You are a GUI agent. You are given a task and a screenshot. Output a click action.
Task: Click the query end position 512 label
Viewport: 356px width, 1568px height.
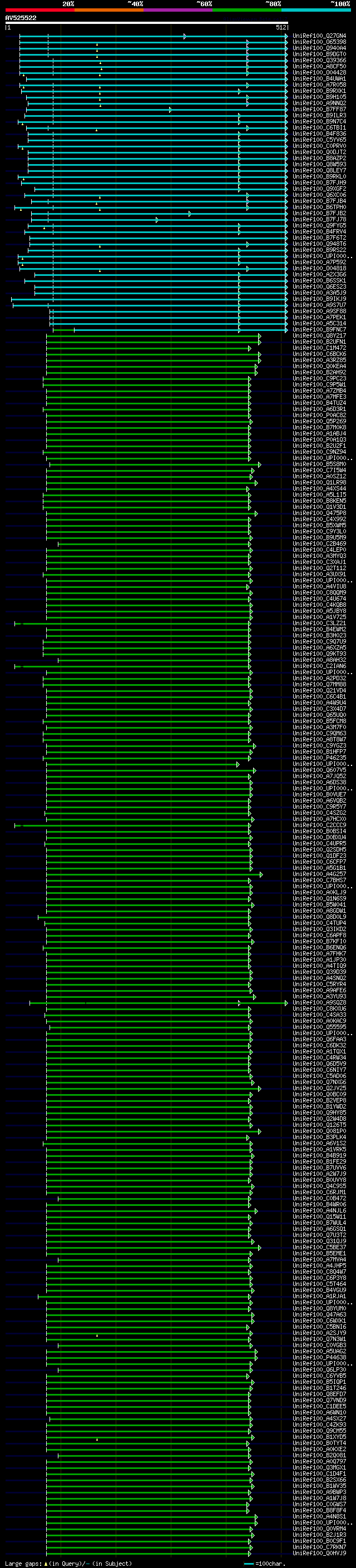280,27
